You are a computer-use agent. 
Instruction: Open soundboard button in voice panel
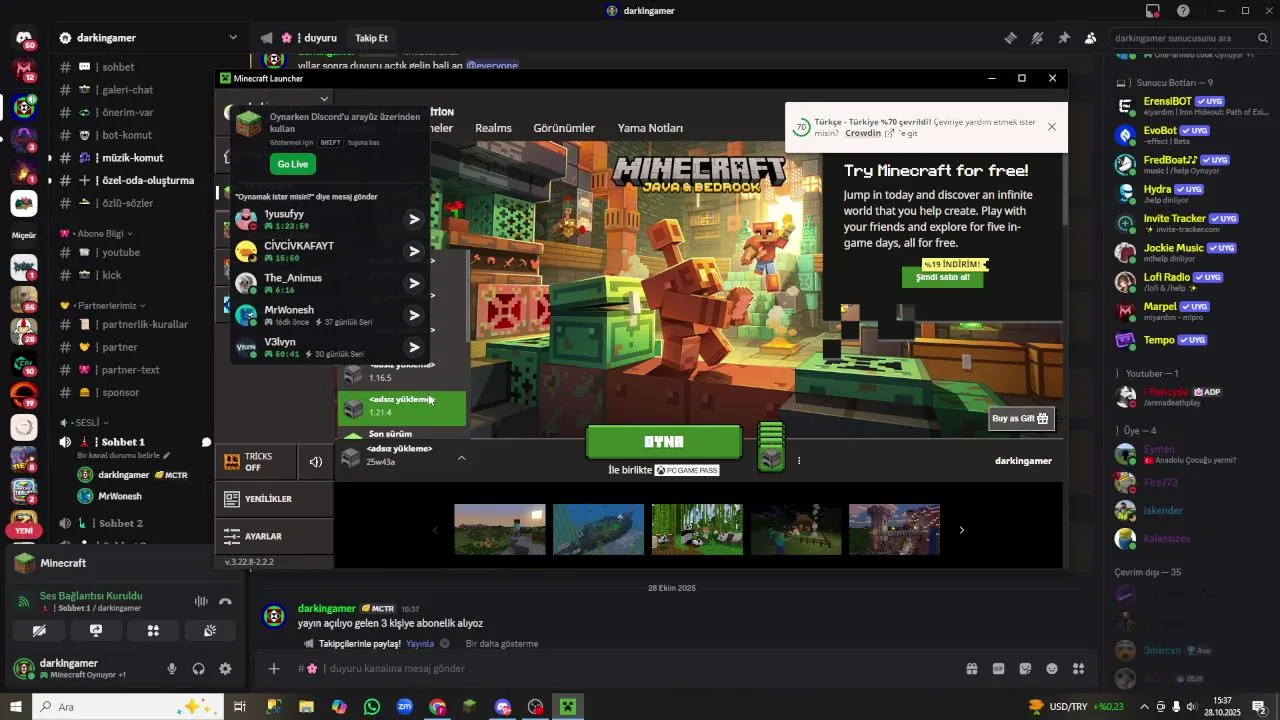pyautogui.click(x=210, y=631)
